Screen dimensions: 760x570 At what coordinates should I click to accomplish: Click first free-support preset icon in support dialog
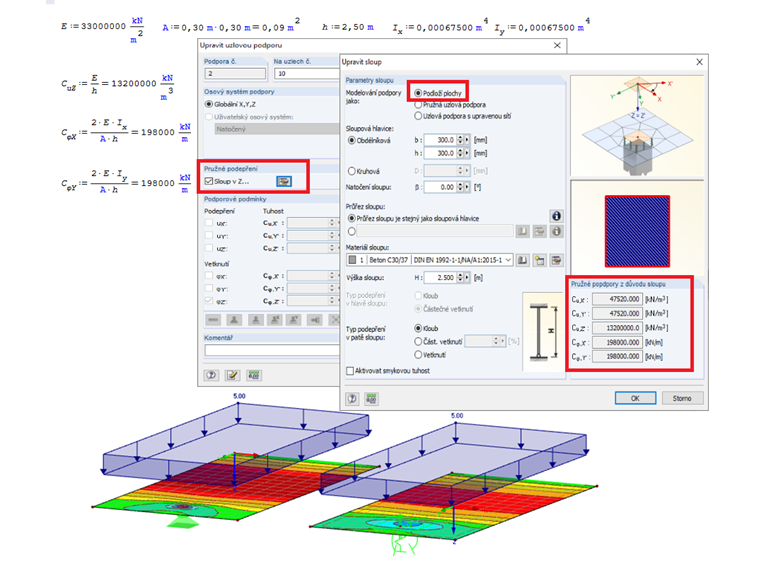(213, 320)
